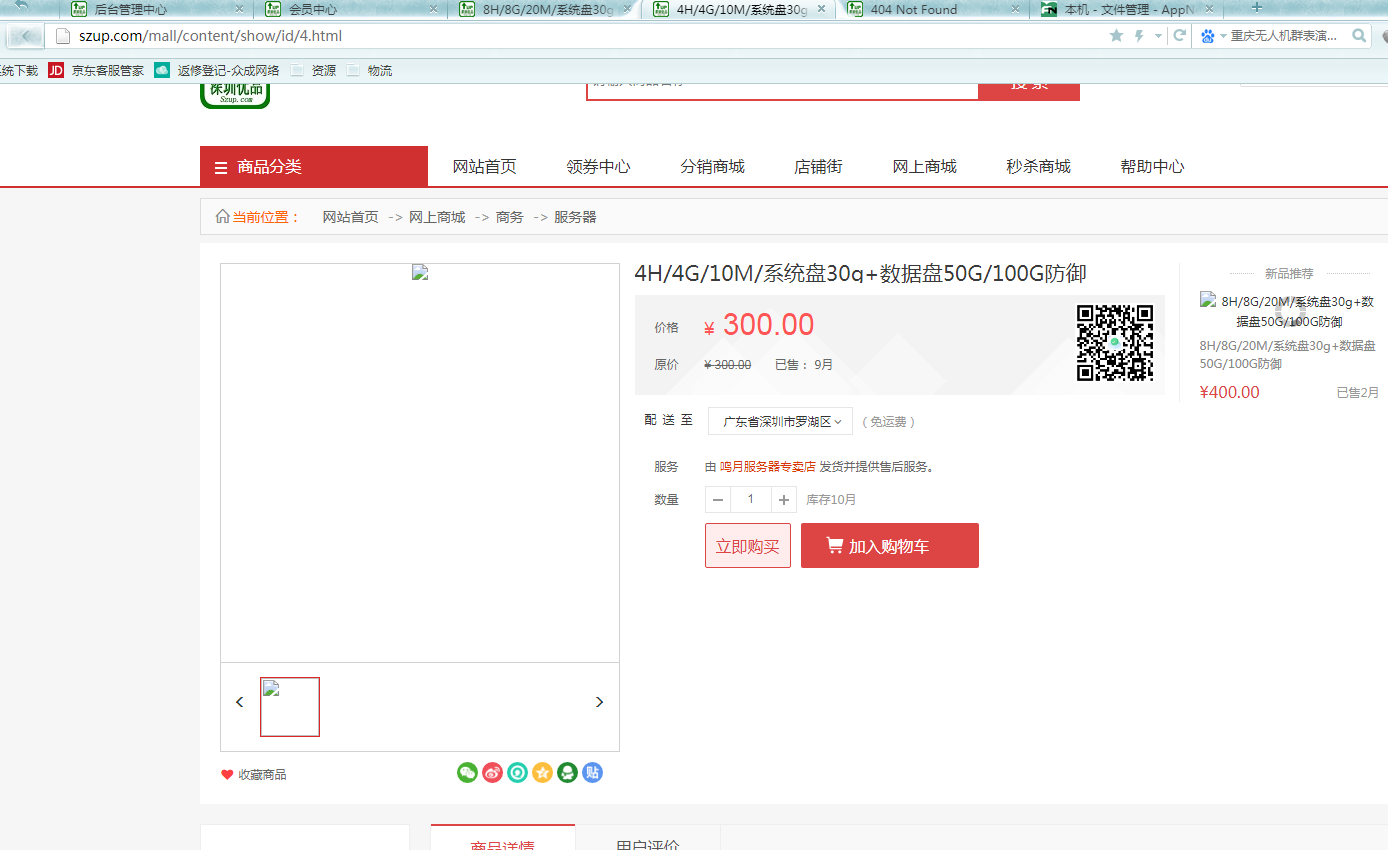Increase quantity with the plus button
The image size is (1388, 850).
point(784,500)
